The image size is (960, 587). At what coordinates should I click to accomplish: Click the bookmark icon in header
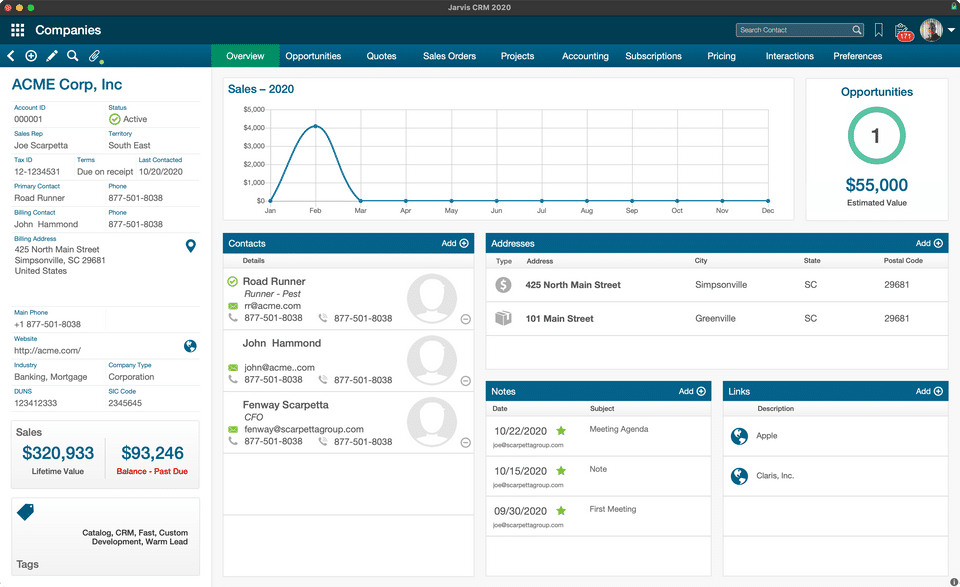879,30
